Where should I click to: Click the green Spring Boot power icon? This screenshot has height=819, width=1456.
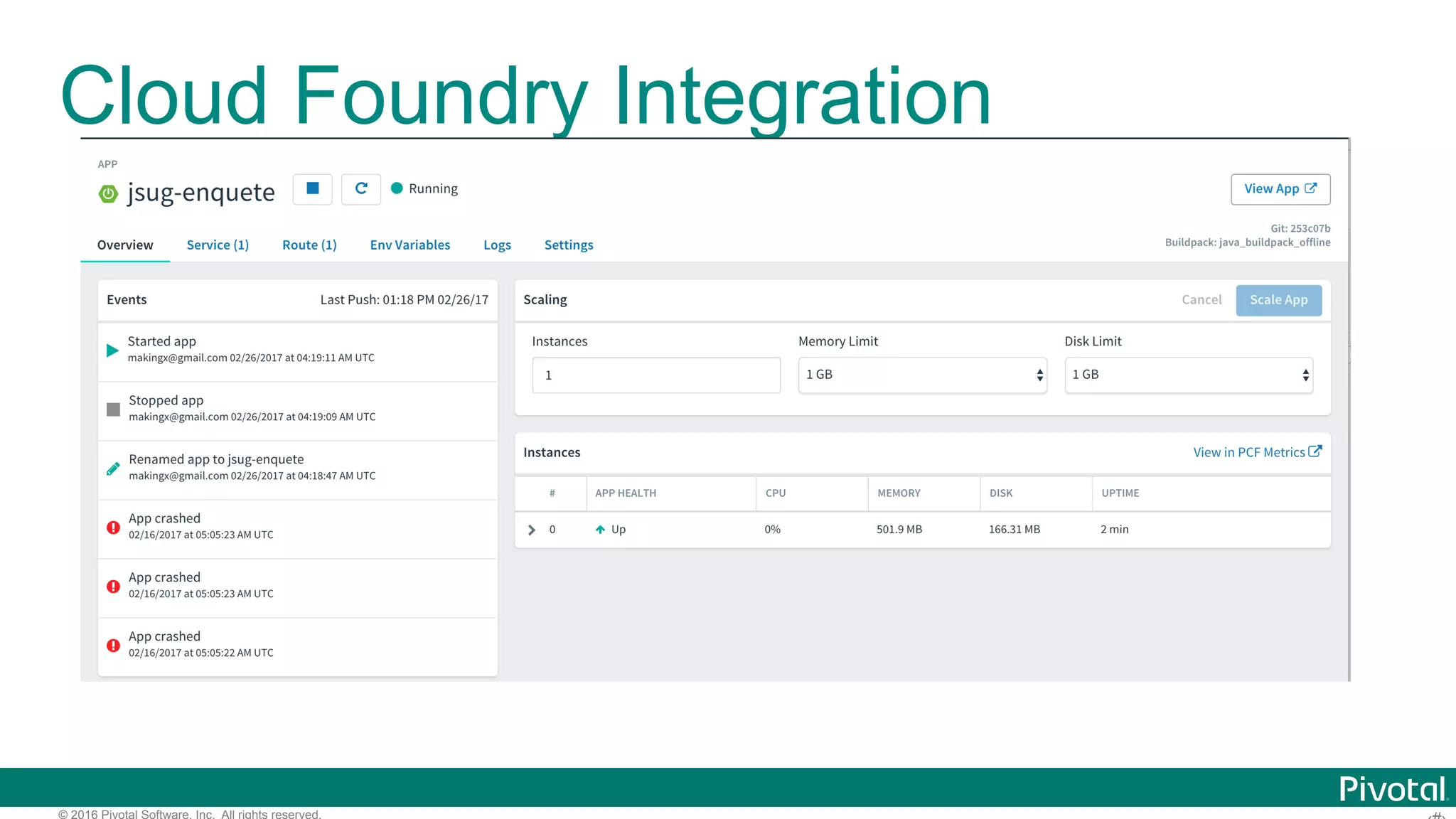pyautogui.click(x=108, y=193)
